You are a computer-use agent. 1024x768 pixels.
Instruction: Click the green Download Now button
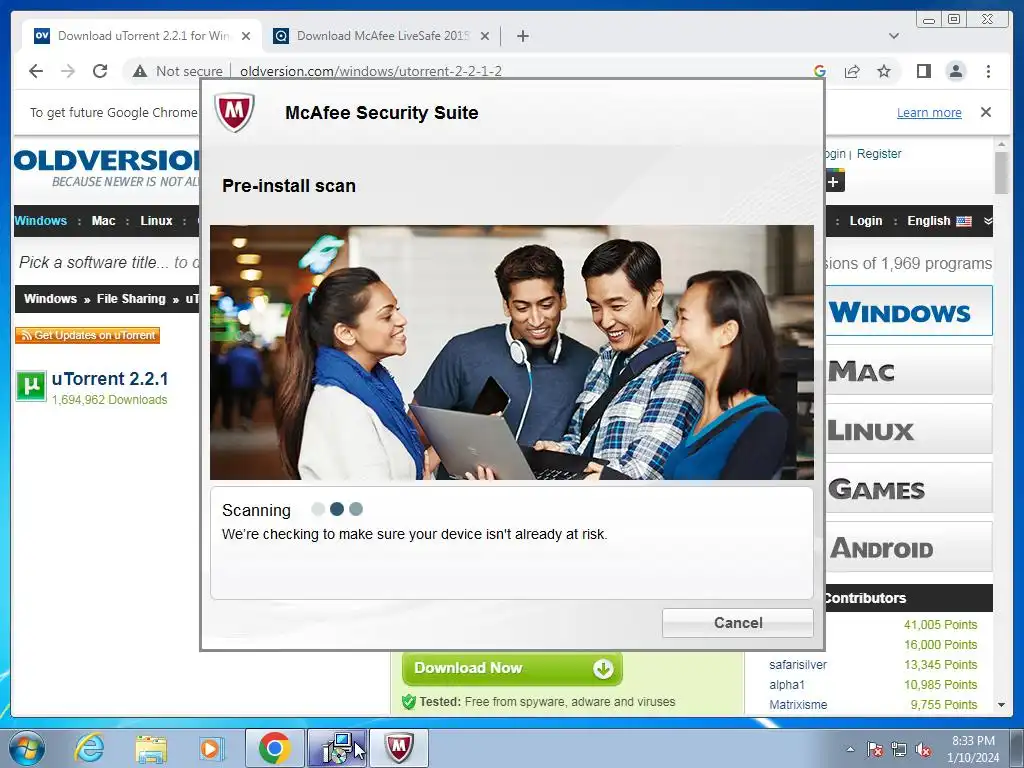coord(512,668)
